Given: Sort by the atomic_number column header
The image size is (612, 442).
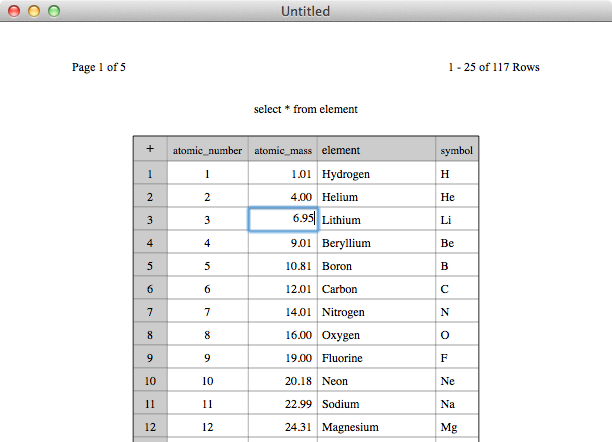Looking at the screenshot, I should click(208, 149).
